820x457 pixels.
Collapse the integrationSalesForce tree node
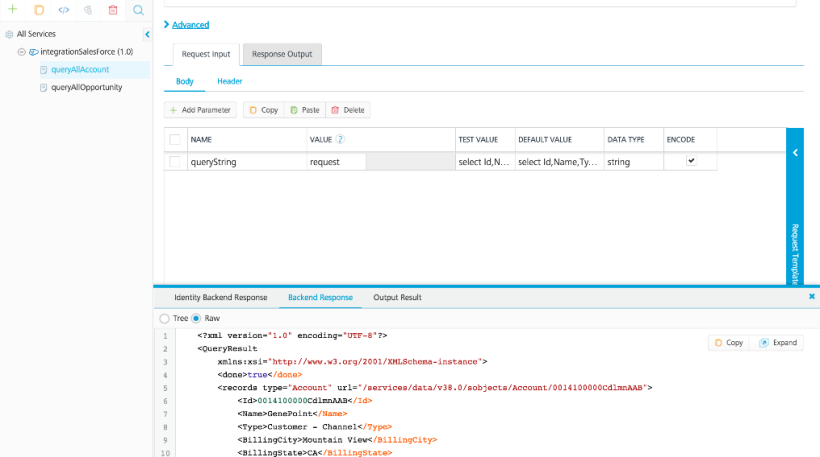click(x=21, y=52)
